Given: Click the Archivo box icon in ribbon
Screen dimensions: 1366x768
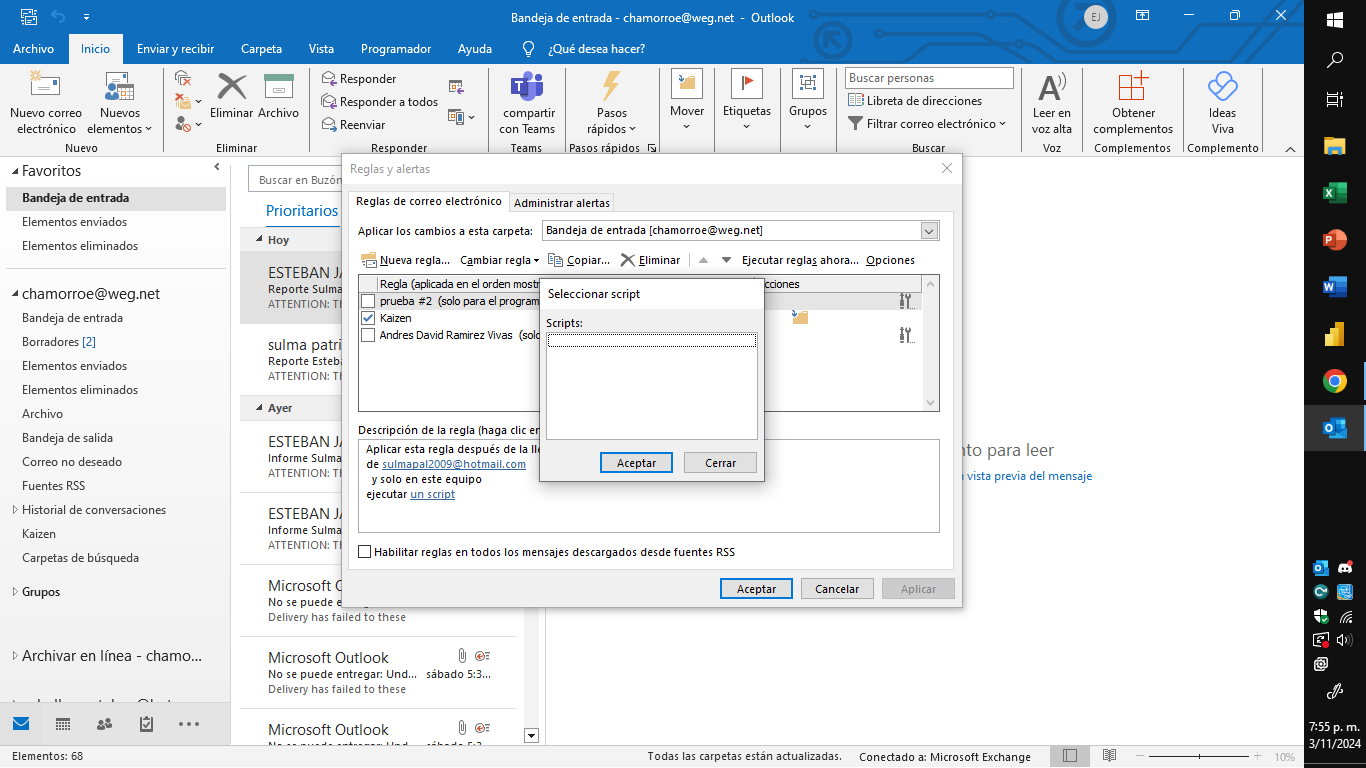Looking at the screenshot, I should pyautogui.click(x=278, y=86).
